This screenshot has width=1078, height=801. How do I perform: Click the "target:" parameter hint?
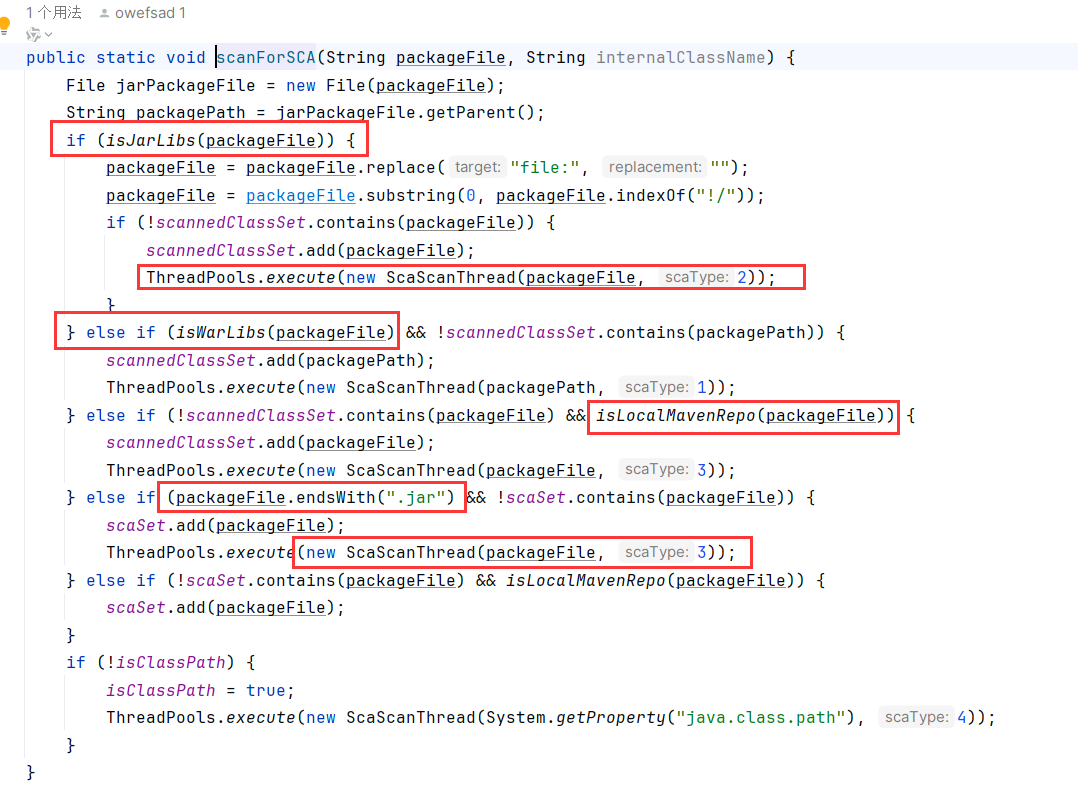[477, 168]
